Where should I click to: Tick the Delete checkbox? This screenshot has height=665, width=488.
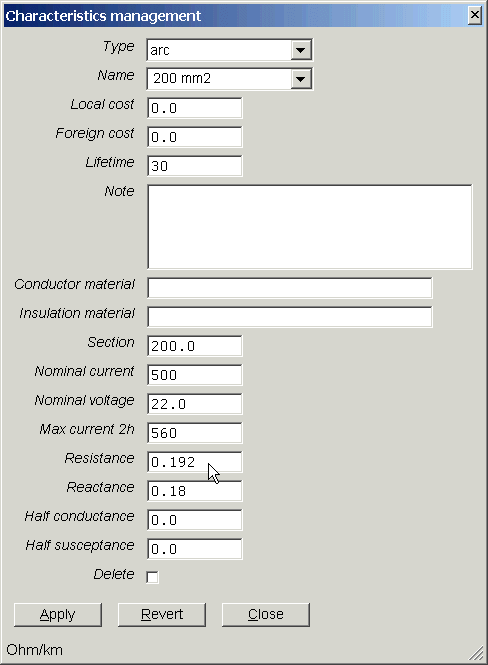tap(152, 577)
